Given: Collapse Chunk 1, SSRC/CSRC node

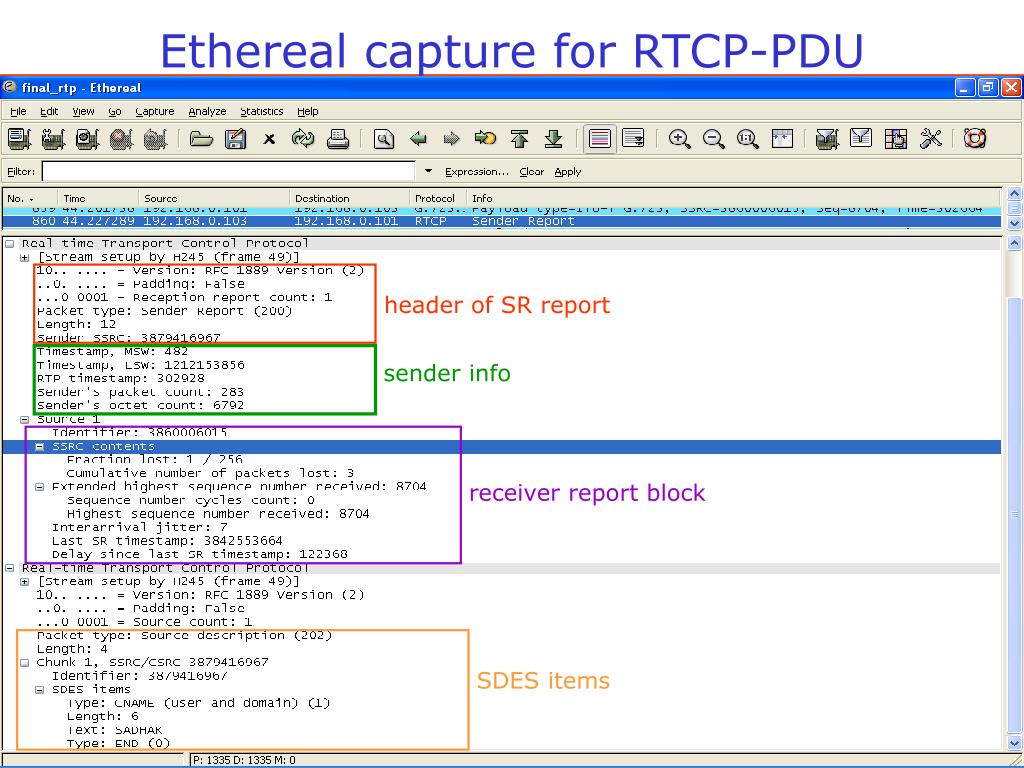Looking at the screenshot, I should coord(25,663).
